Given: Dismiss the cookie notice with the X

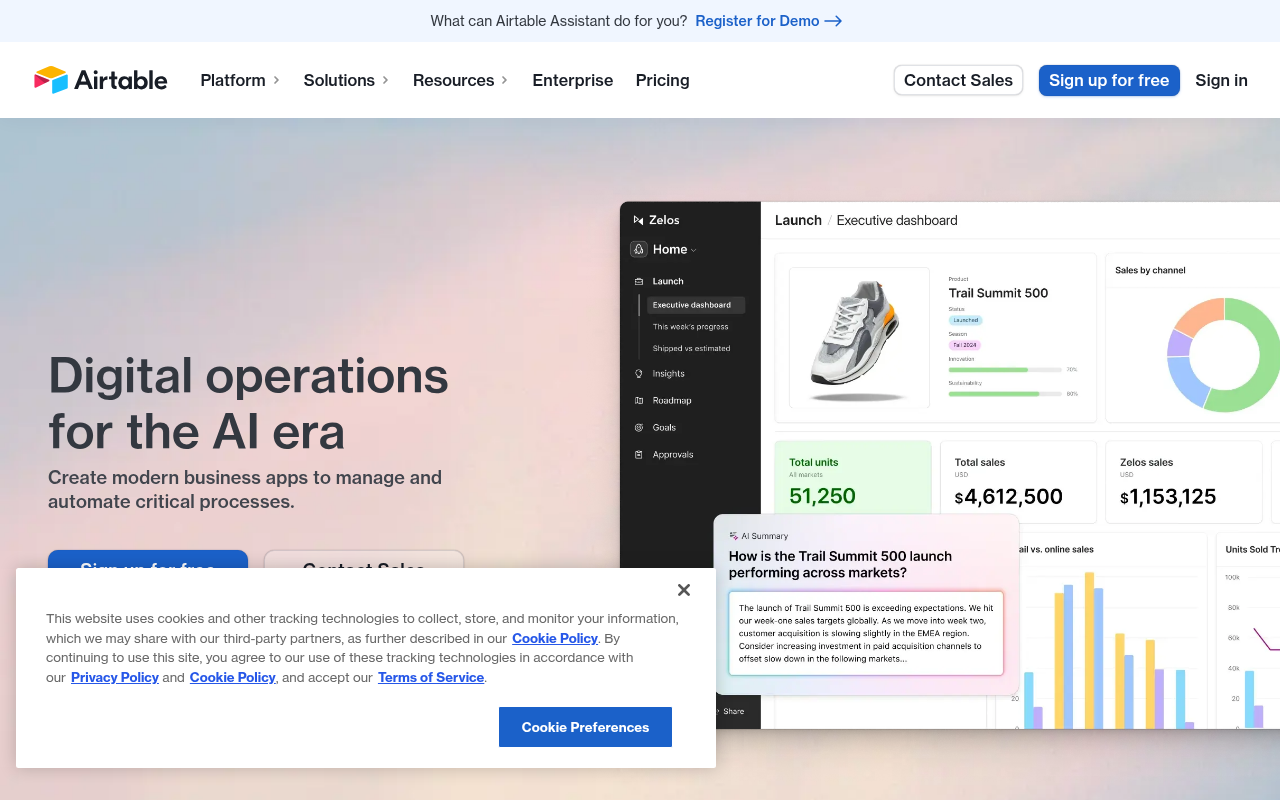Looking at the screenshot, I should tap(684, 590).
